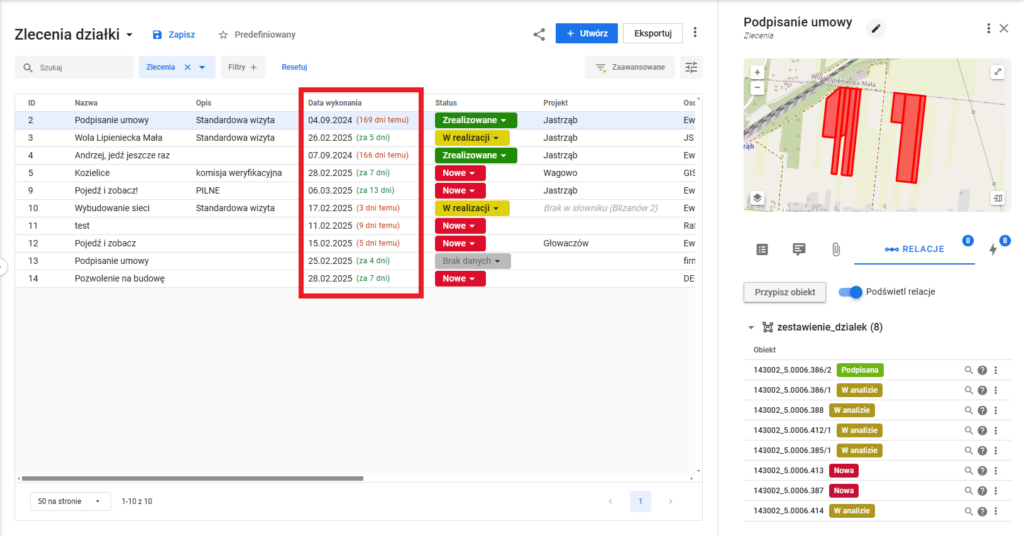The width and height of the screenshot is (1024, 536).
Task: Mark view as Predefiniowany star
Action: click(224, 35)
